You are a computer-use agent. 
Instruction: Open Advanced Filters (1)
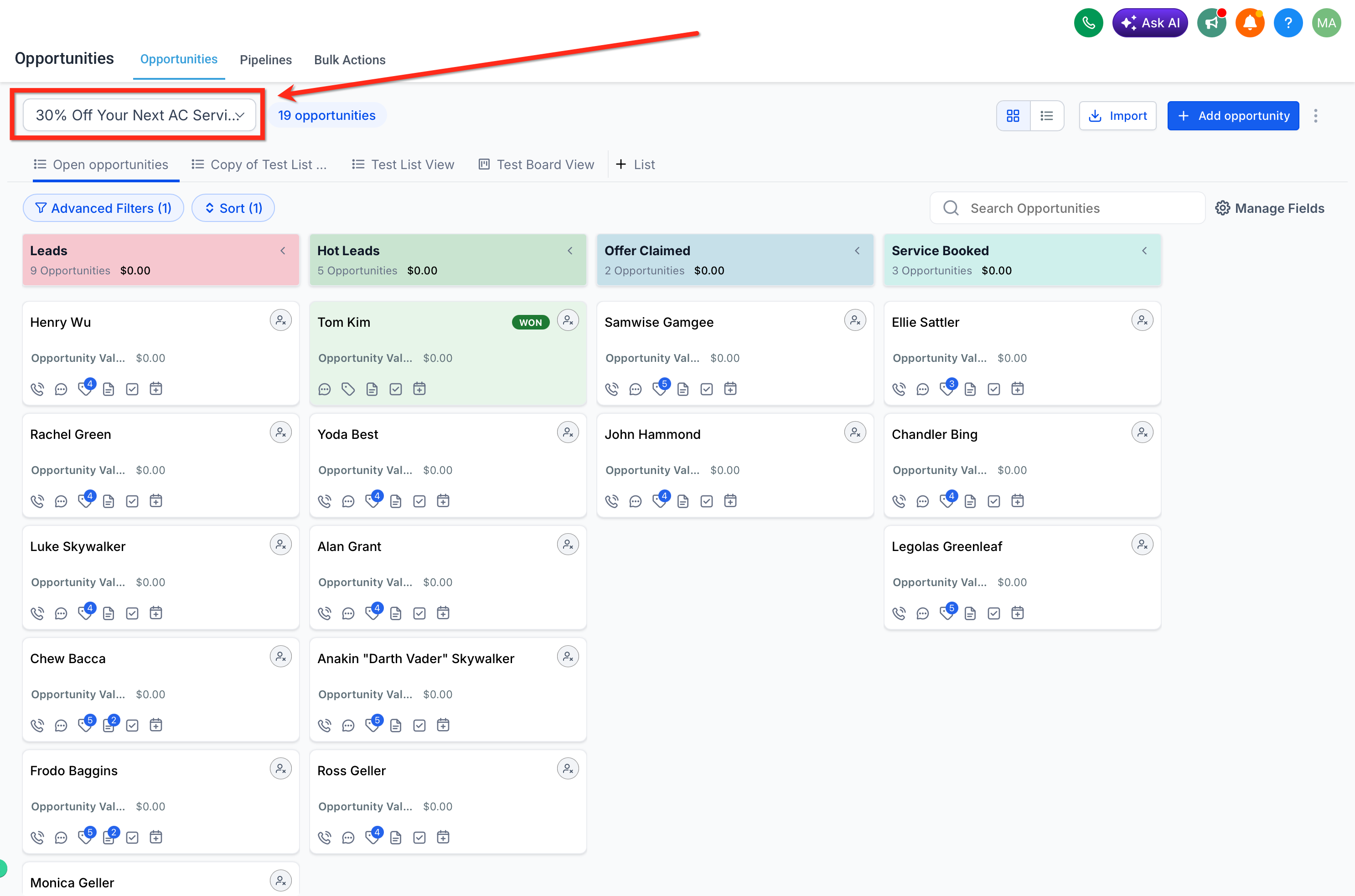pyautogui.click(x=103, y=208)
